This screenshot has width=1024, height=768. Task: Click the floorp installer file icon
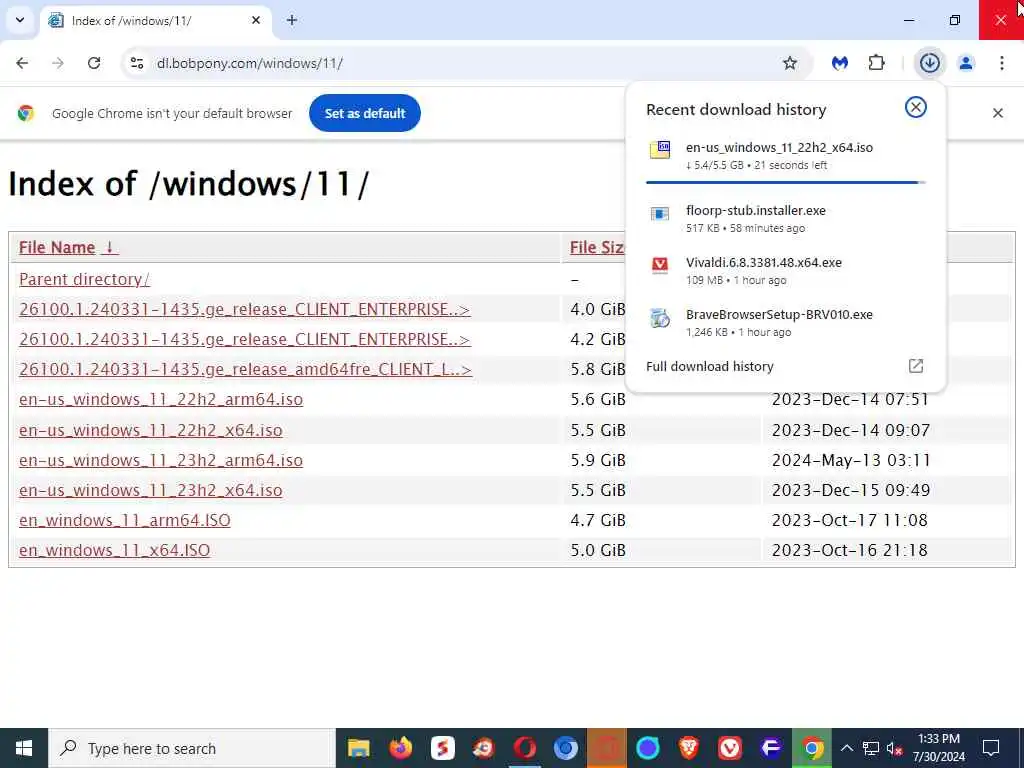click(x=660, y=214)
